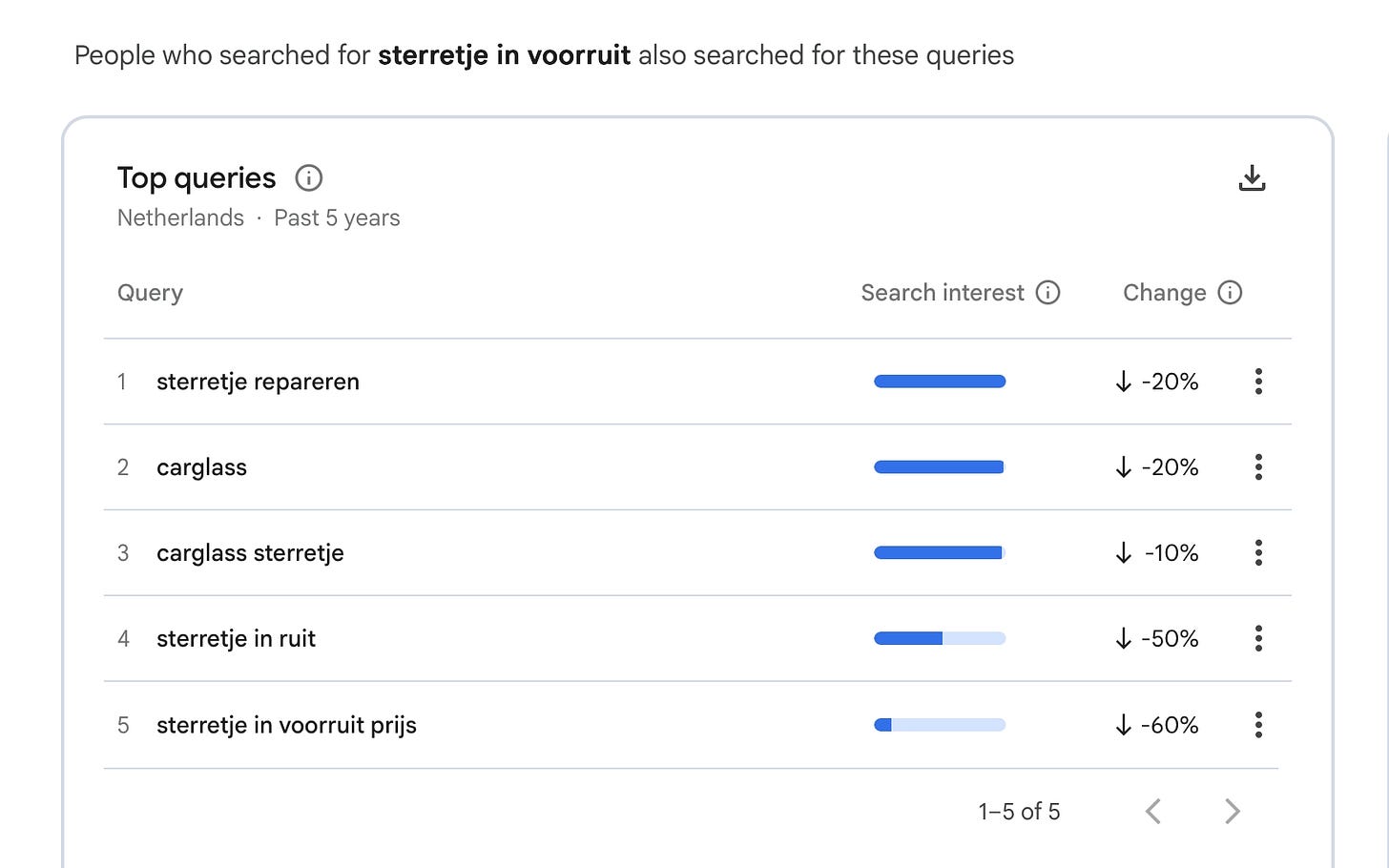Open the carglass query
The width and height of the screenshot is (1389, 868).
point(201,467)
